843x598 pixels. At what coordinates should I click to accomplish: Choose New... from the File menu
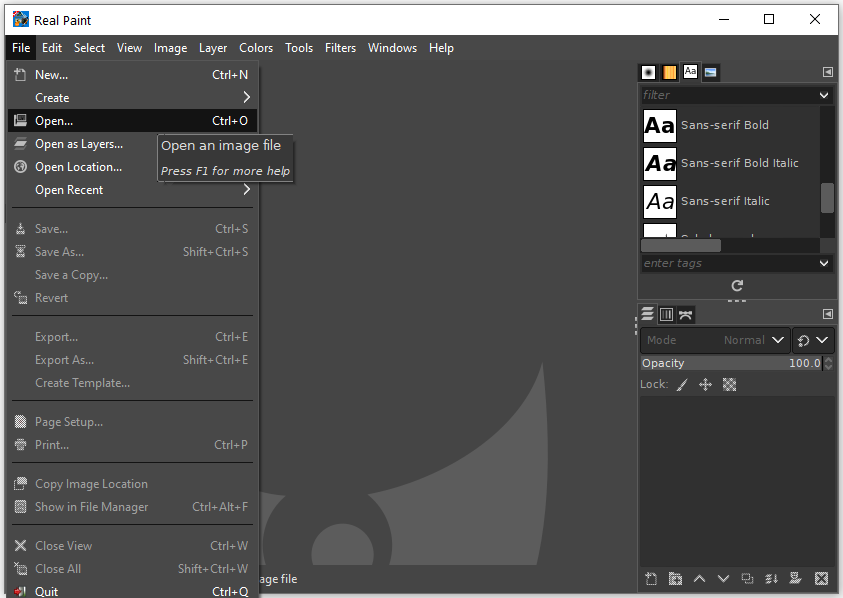pyautogui.click(x=132, y=75)
